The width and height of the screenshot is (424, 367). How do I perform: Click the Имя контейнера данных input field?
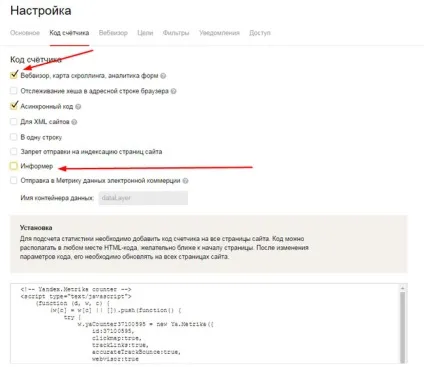pyautogui.click(x=143, y=198)
